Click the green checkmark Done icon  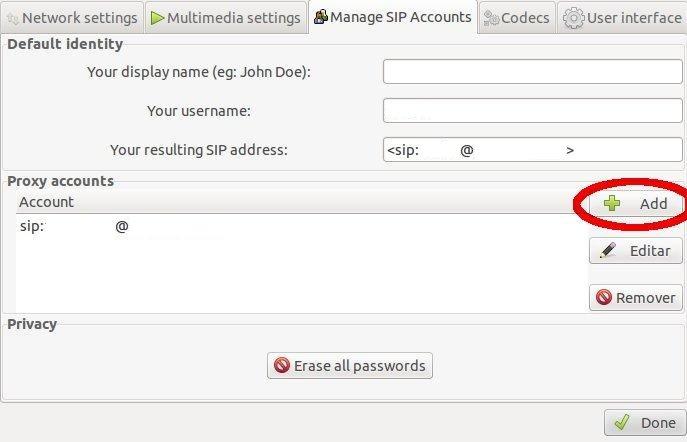tap(621, 422)
